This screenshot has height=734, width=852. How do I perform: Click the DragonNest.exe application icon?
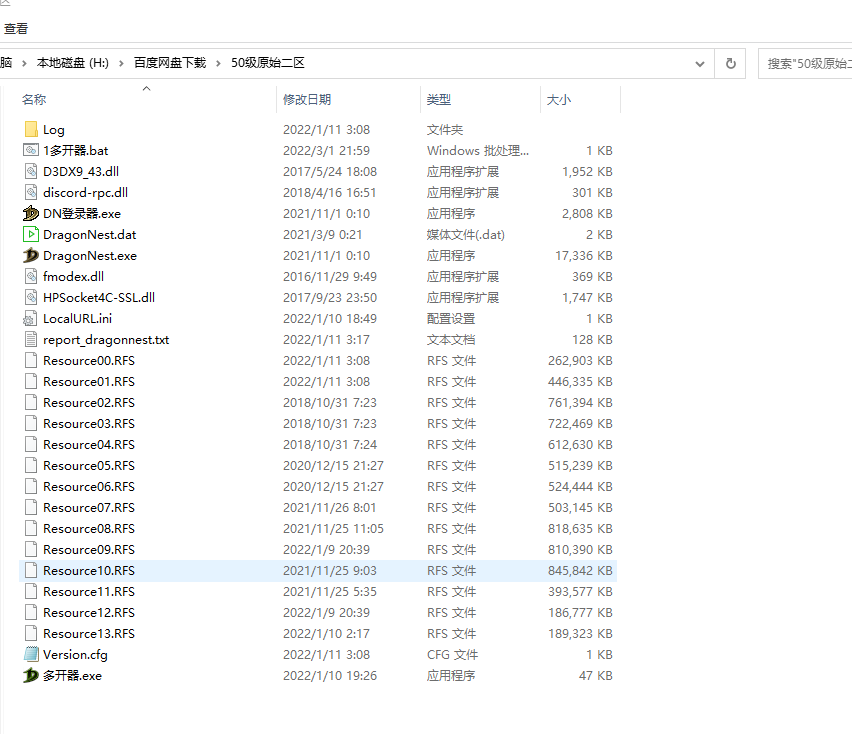31,255
